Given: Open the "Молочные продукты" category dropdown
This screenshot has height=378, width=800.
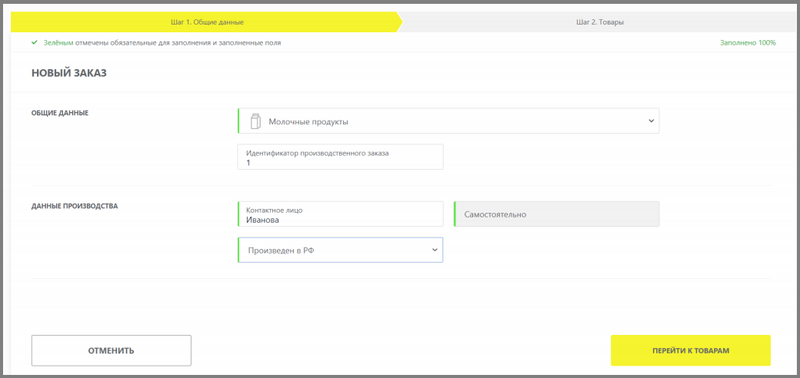Looking at the screenshot, I should (448, 121).
